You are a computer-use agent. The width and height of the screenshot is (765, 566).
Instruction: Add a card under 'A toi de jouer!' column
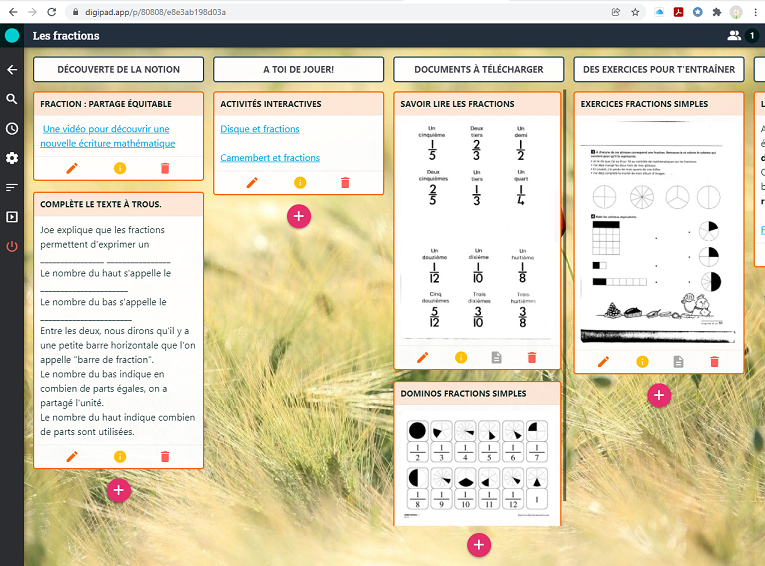click(x=298, y=215)
